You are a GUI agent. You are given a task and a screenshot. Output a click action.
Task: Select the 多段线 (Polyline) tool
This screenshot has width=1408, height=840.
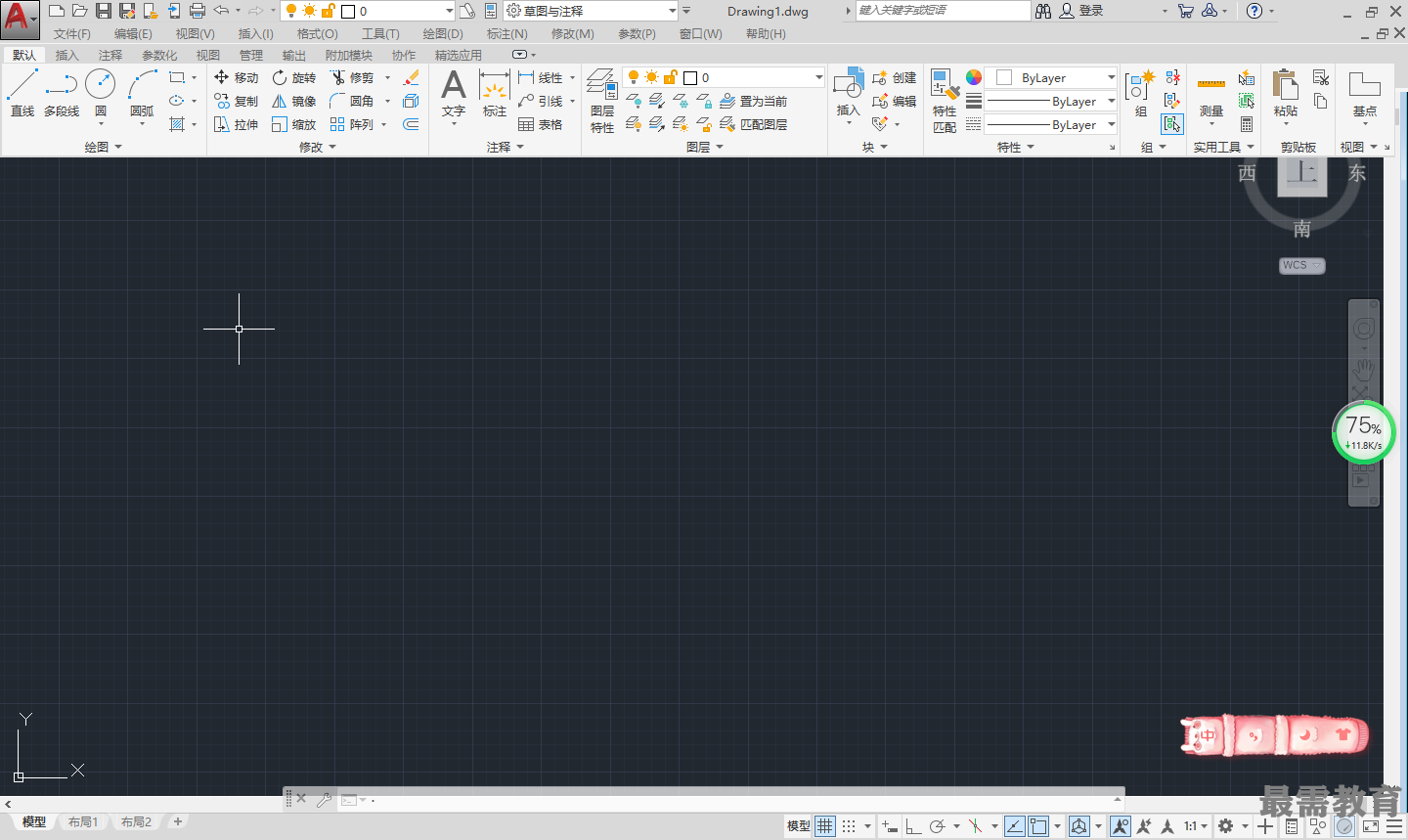click(61, 94)
